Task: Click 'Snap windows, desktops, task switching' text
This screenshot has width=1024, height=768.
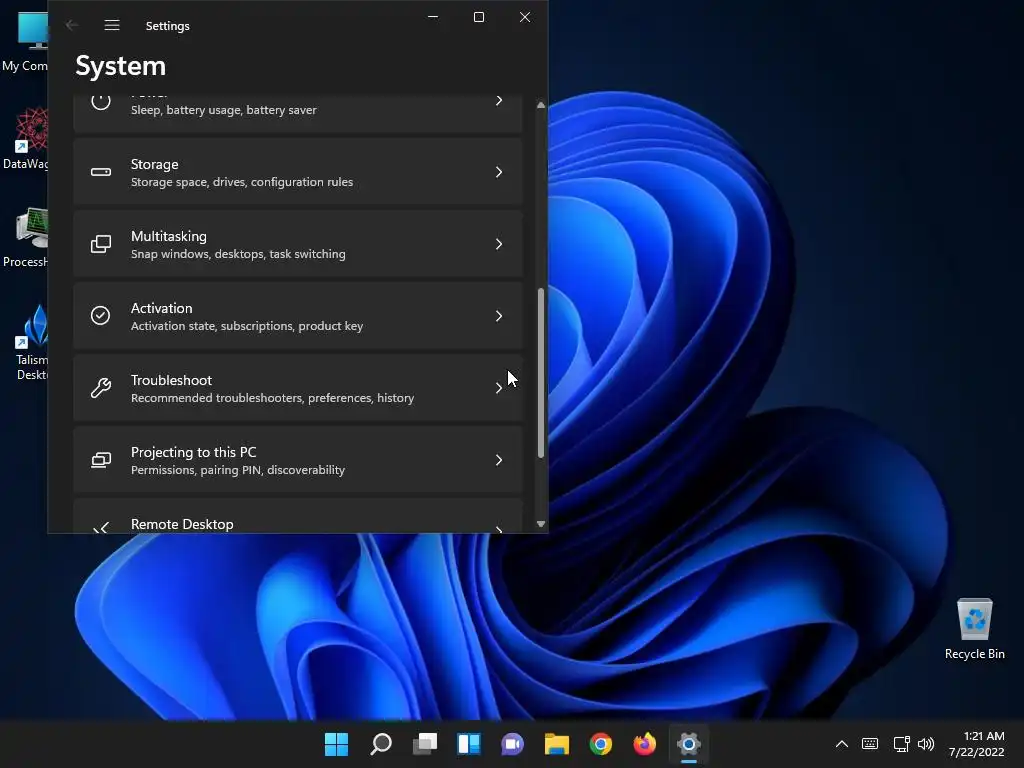Action: coord(238,253)
